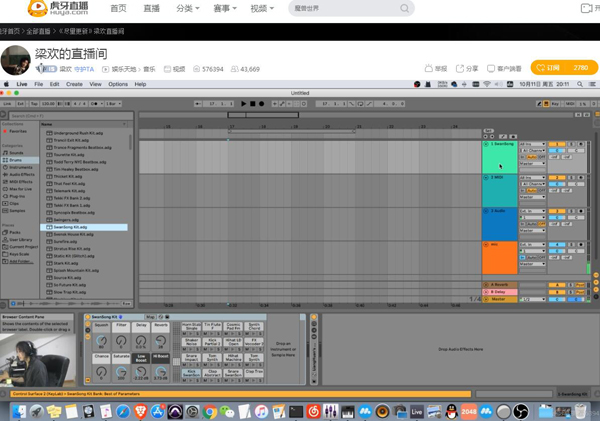Toggle the Link button in the control bar
This screenshot has height=421, width=600.
pyautogui.click(x=7, y=104)
